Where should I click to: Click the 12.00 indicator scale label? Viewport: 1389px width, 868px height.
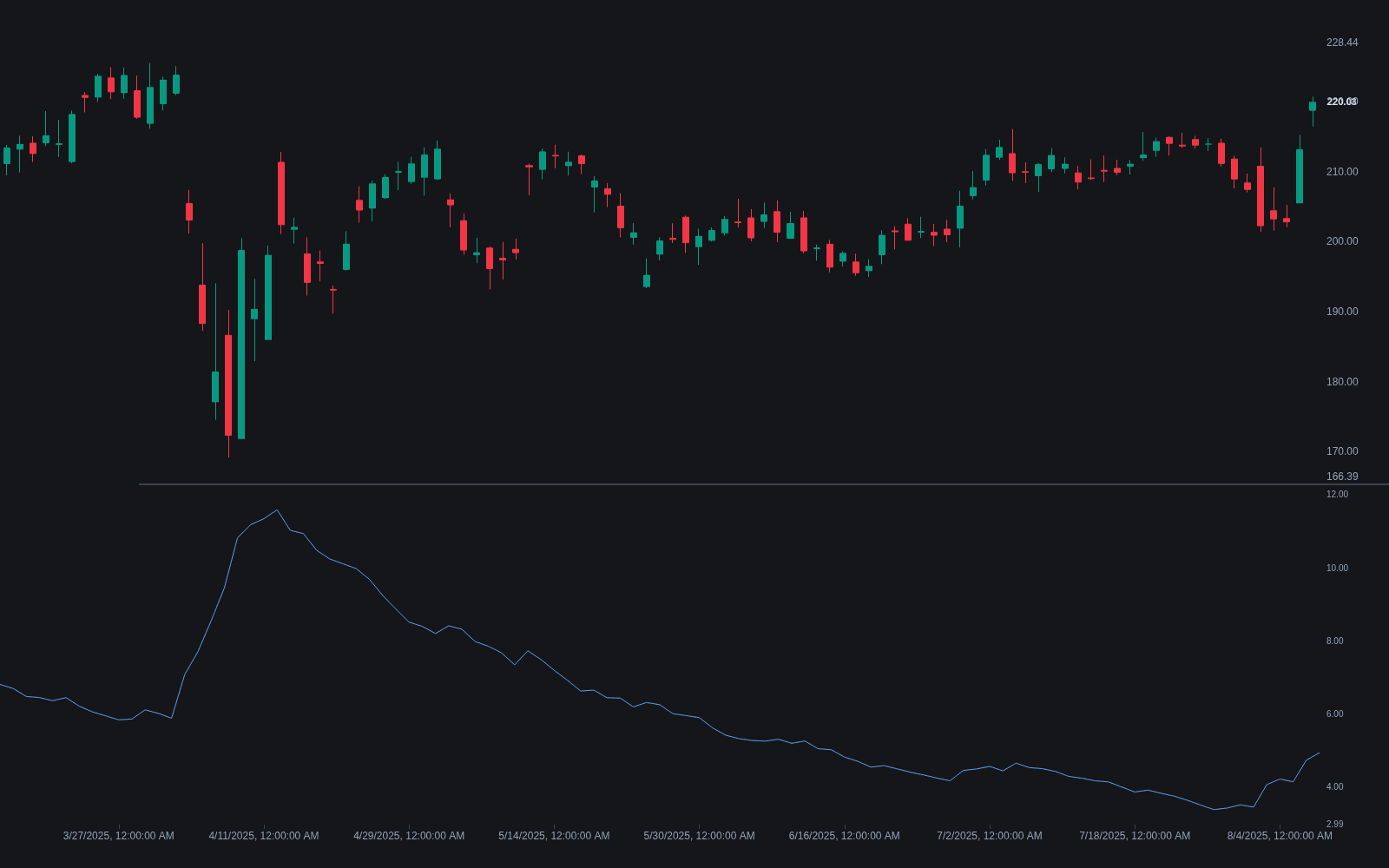click(x=1337, y=495)
